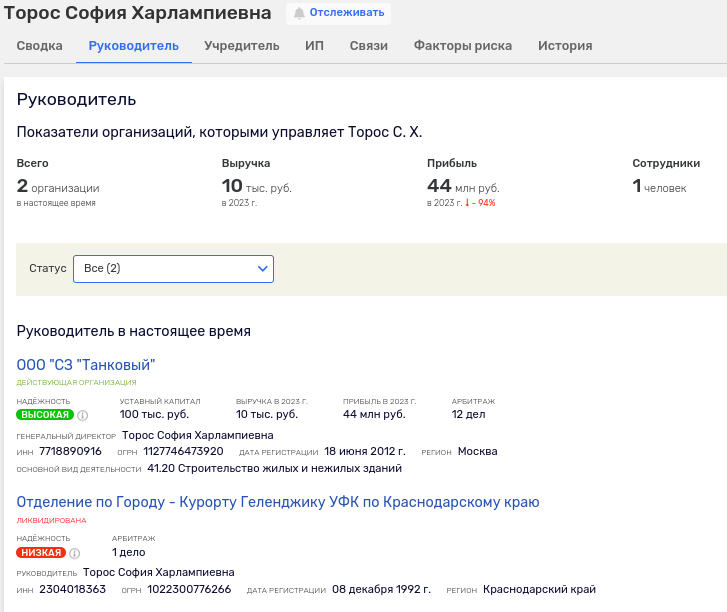Click info icon next to ВЫСОКАЯ badge
This screenshot has width=727, height=612.
tap(83, 415)
